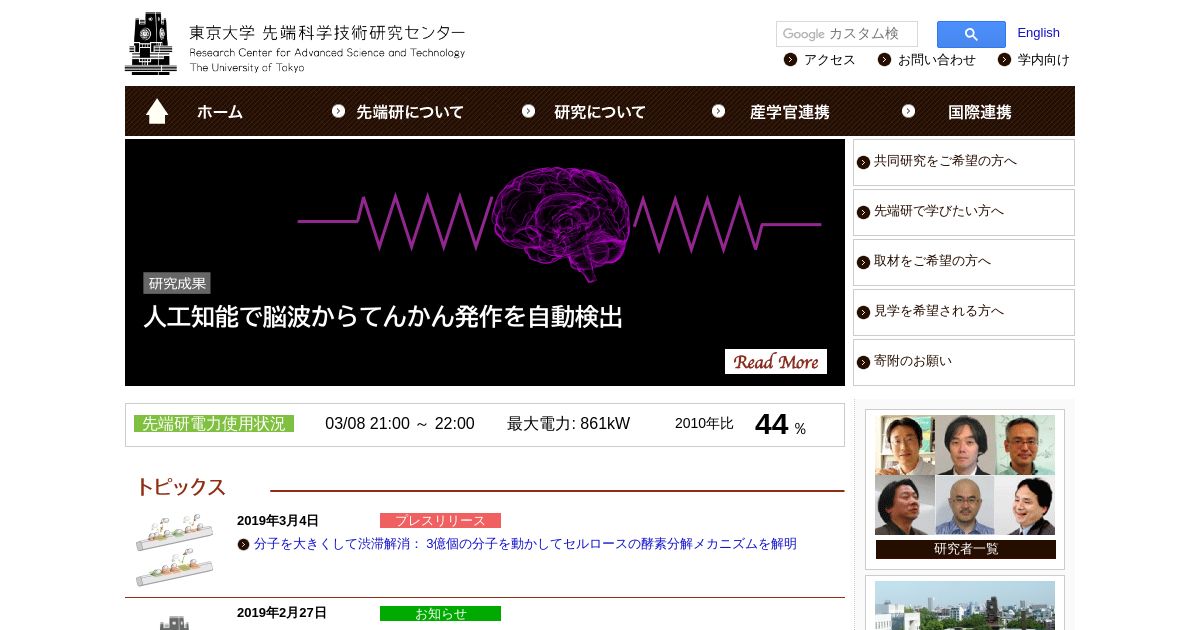Click the researcher photos collage

(x=965, y=475)
